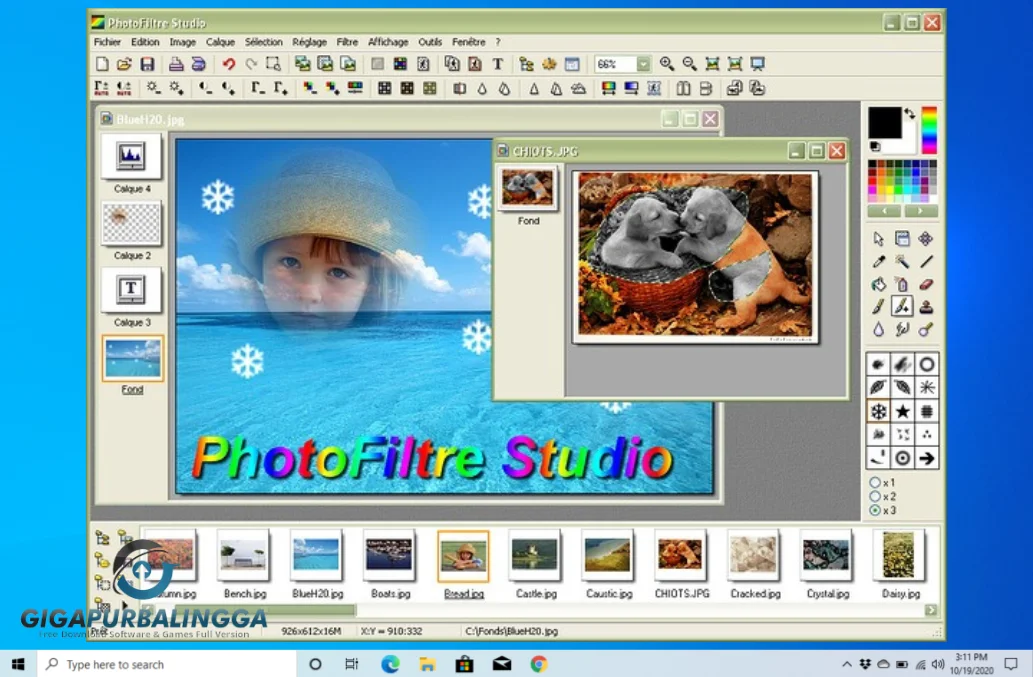Open Google Chrome from the taskbar
Image resolution: width=1033 pixels, height=677 pixels.
click(x=539, y=664)
